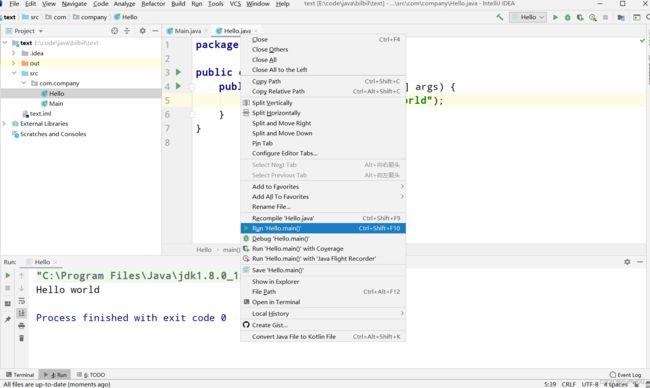This screenshot has width=650, height=388.
Task: Expand the .idea folder
Action: [x=14, y=53]
